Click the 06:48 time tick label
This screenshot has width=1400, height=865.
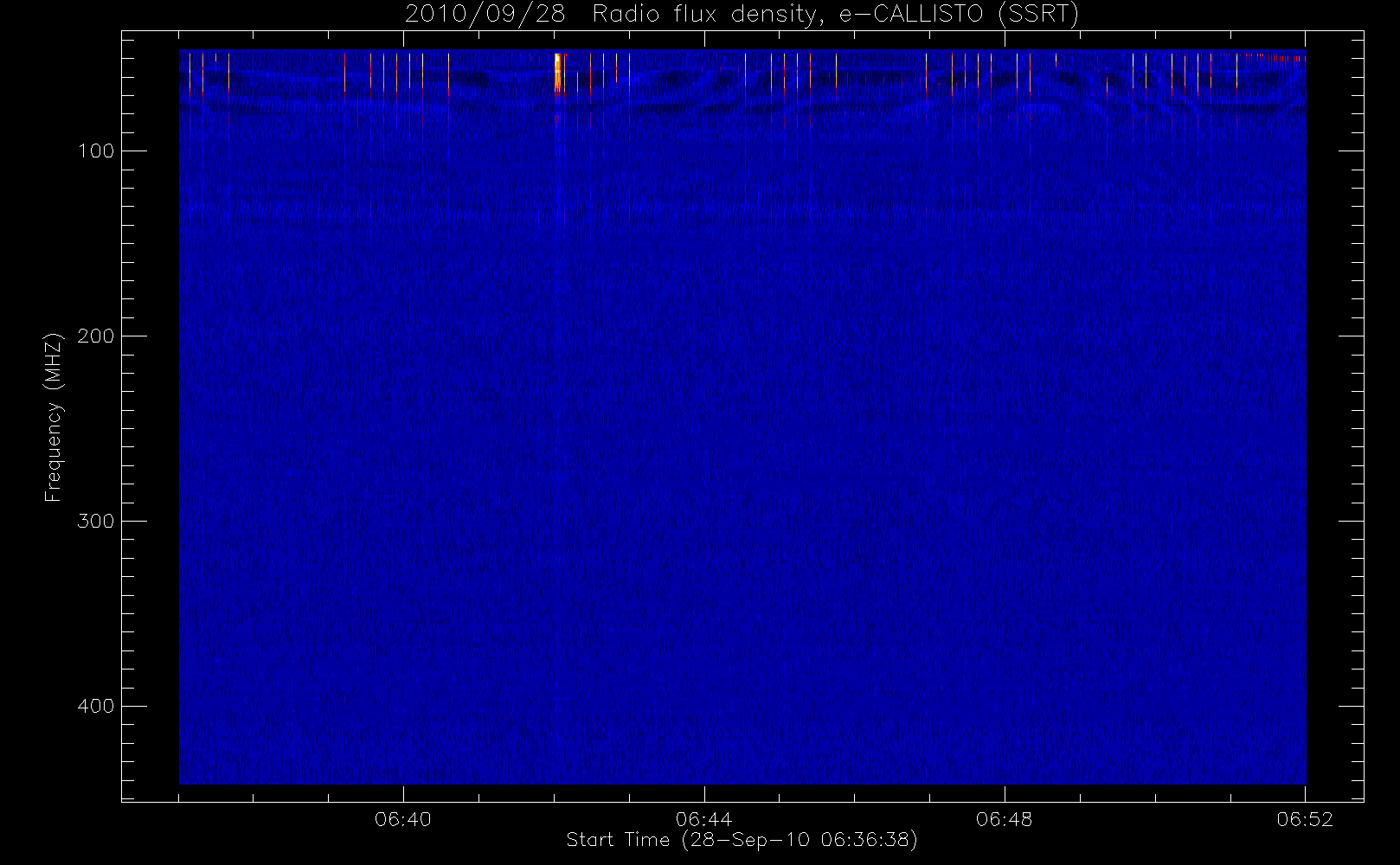[1004, 819]
